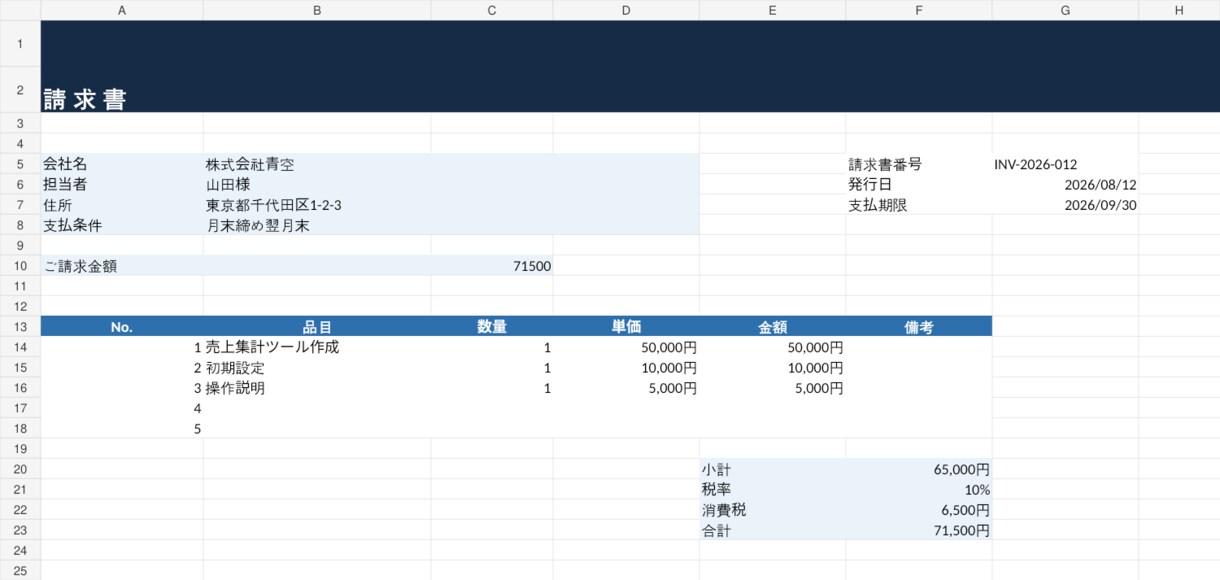Image resolution: width=1220 pixels, height=580 pixels.
Task: Select column F header
Action: pyautogui.click(x=919, y=10)
